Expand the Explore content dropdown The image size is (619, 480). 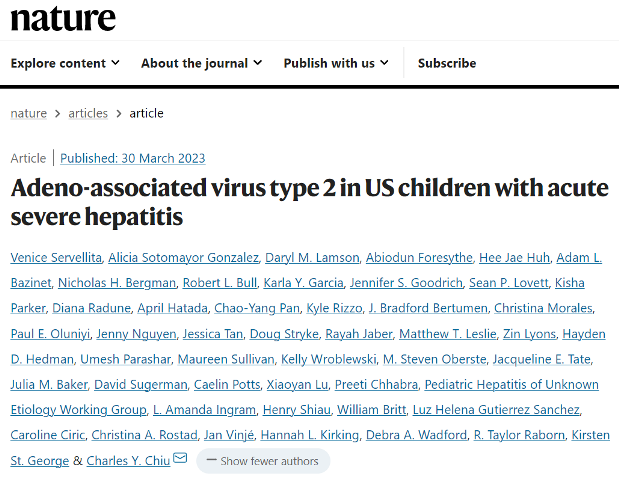pyautogui.click(x=65, y=63)
